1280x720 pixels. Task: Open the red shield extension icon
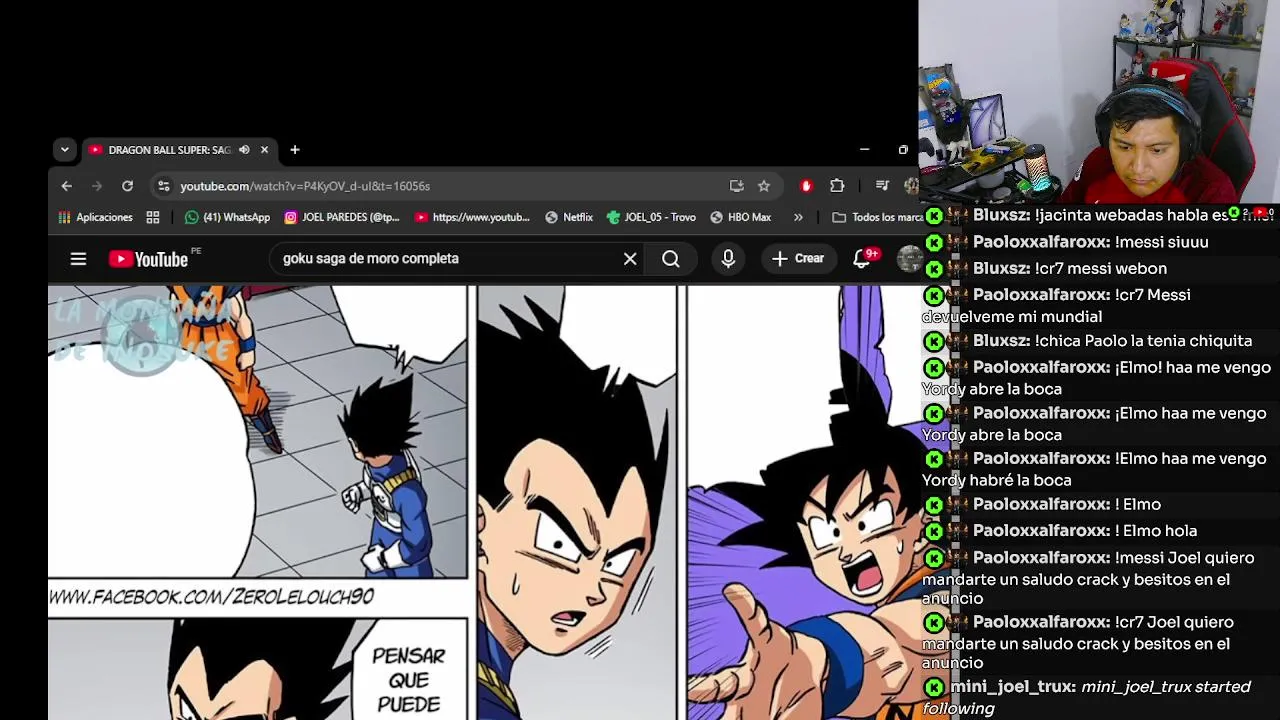pos(806,186)
